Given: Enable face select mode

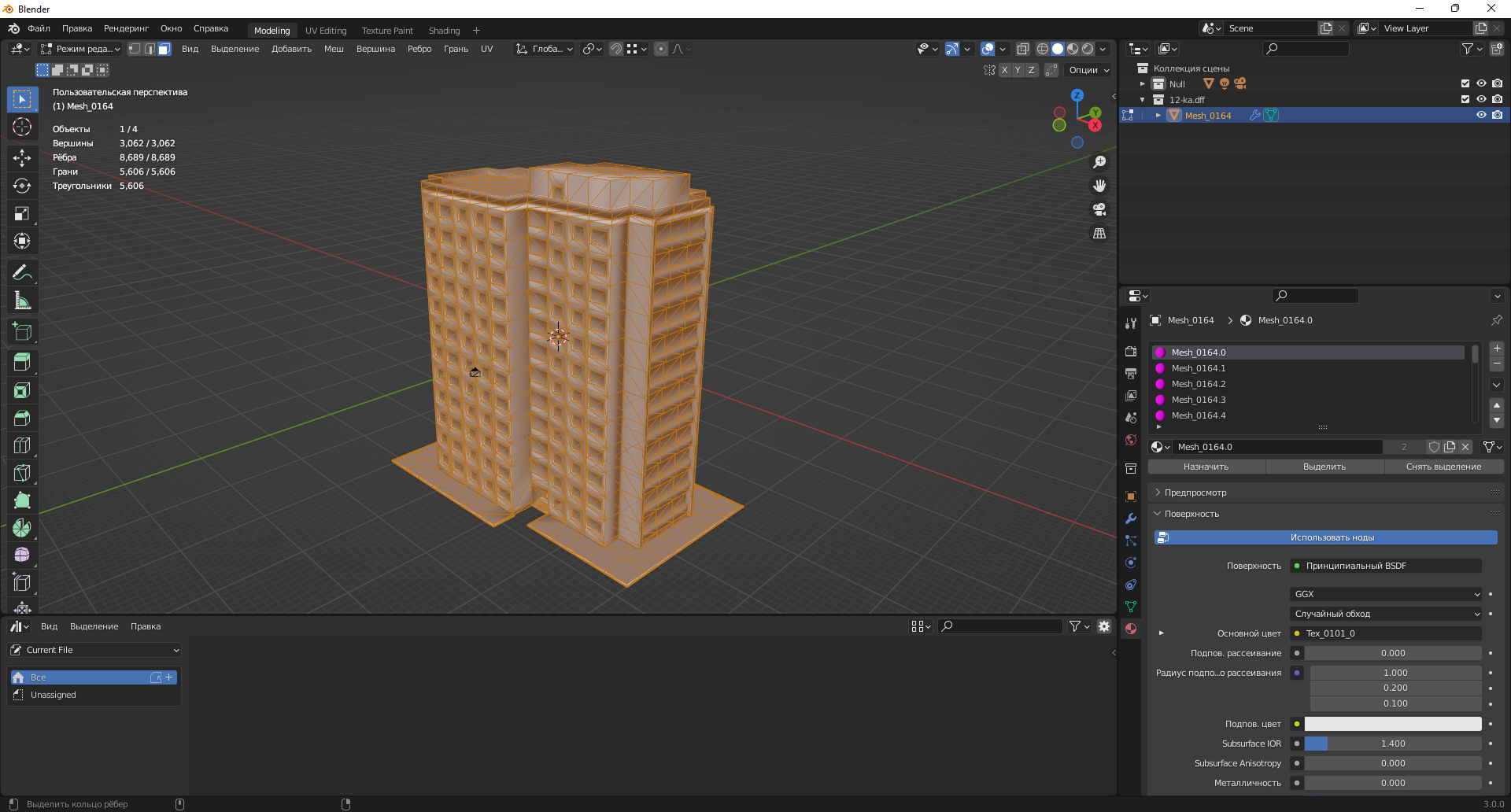Looking at the screenshot, I should click(x=164, y=49).
